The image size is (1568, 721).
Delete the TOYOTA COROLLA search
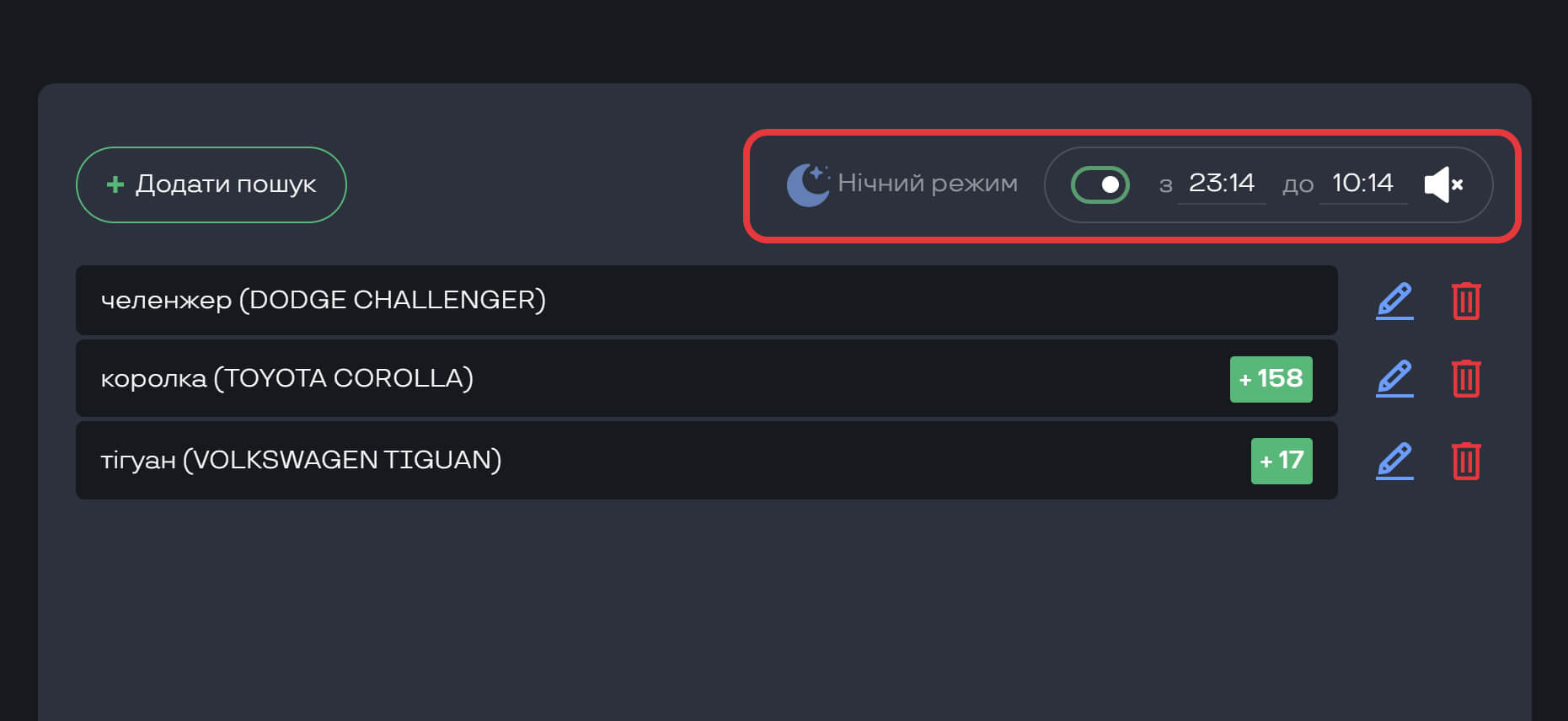1466,378
